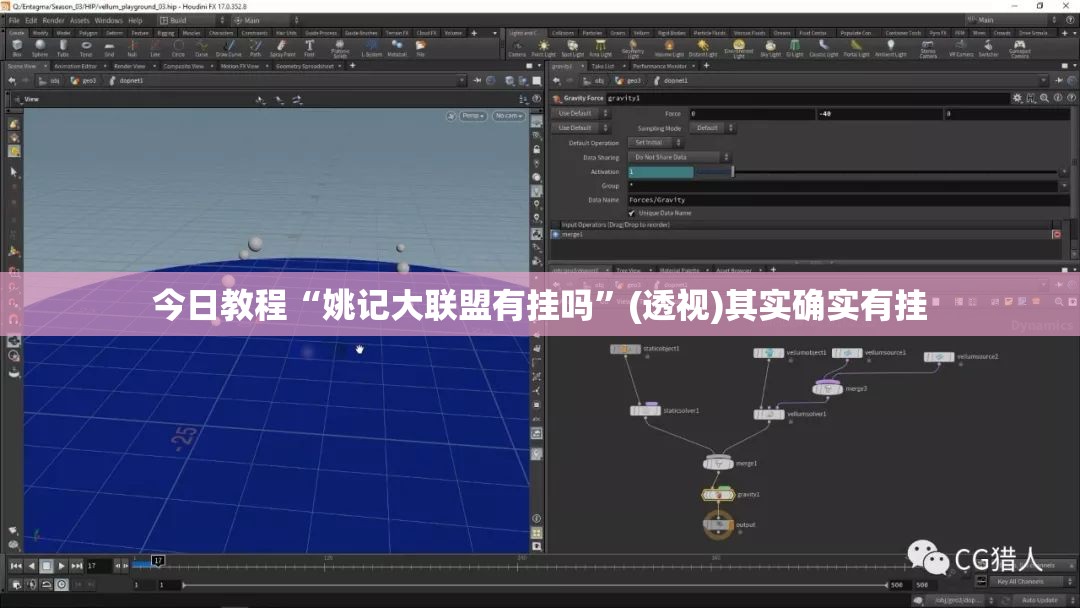Image resolution: width=1080 pixels, height=608 pixels.
Task: Open the Main radial menu dropdown
Action: coord(266,21)
